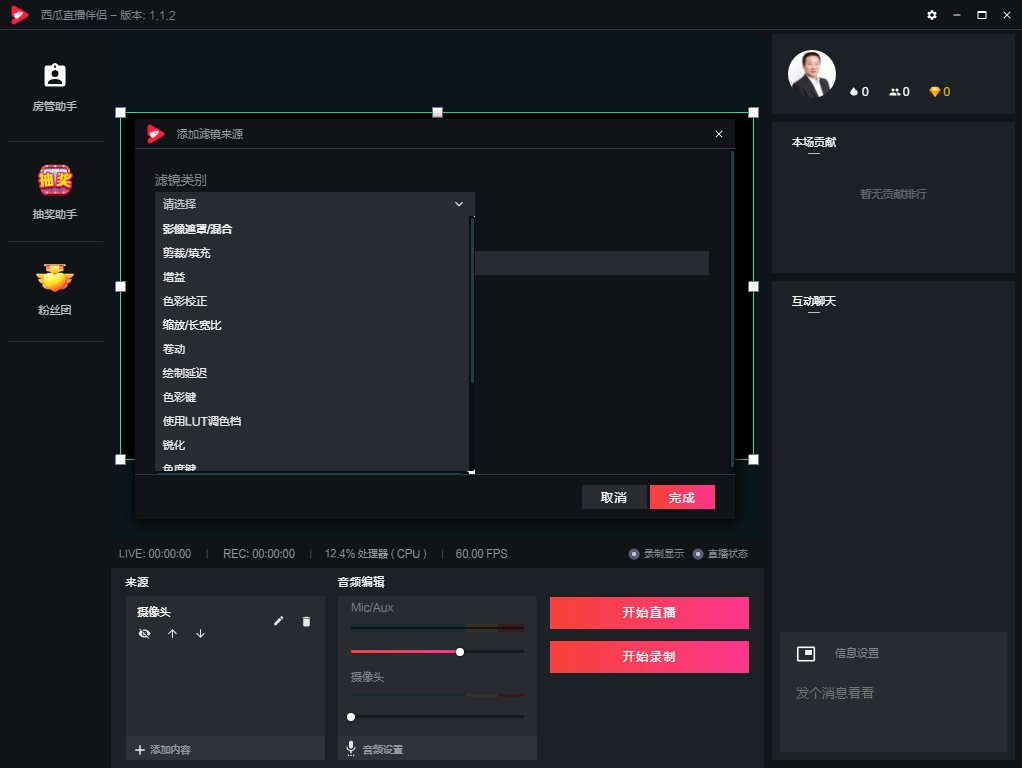1022x768 pixels.
Task: Switch to the 互动聊天 section
Action: [814, 301]
